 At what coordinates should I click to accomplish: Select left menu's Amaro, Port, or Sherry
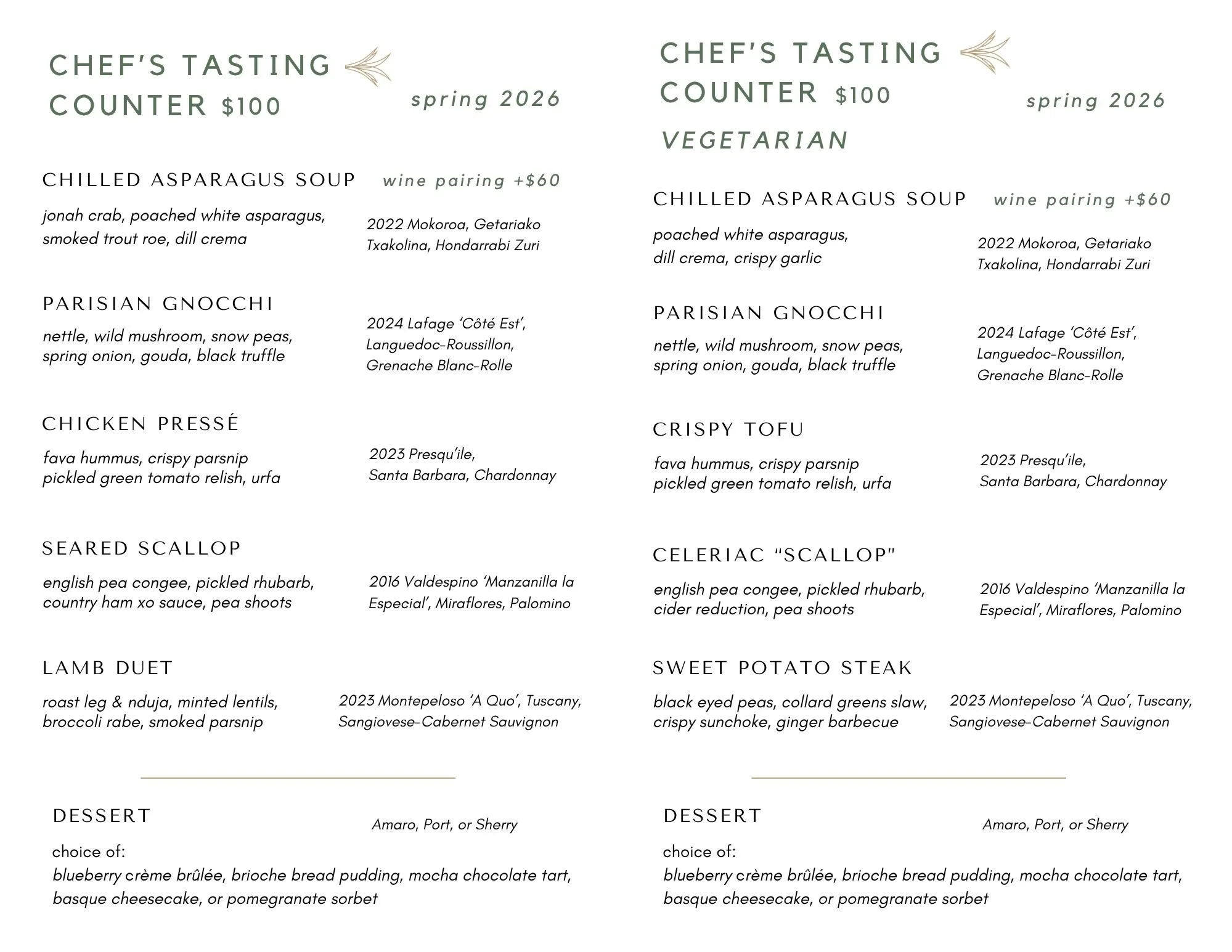(x=444, y=824)
